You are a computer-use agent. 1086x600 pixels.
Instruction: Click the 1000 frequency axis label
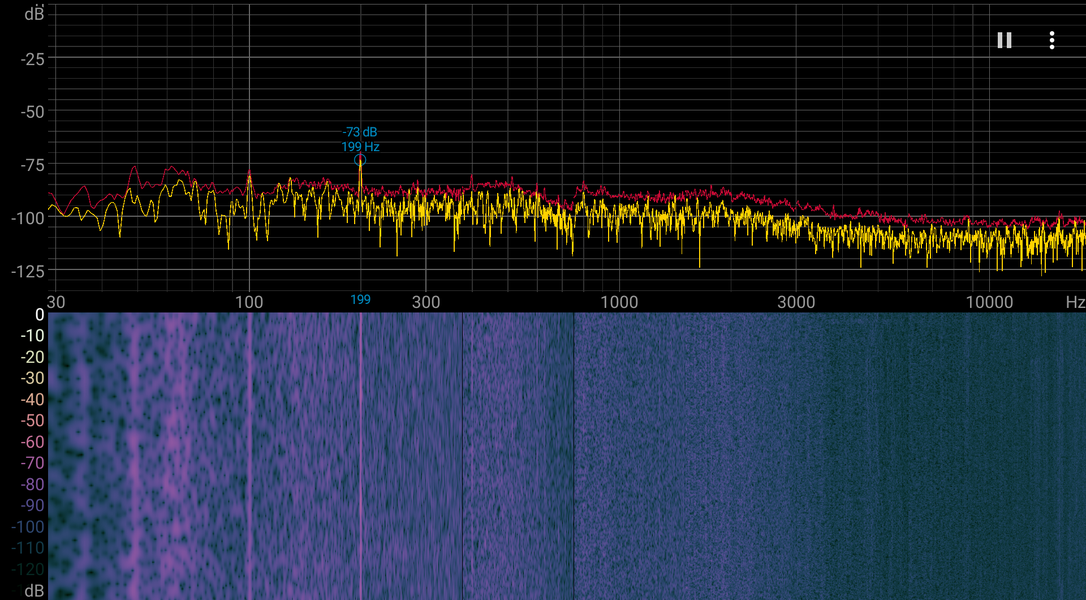tap(618, 302)
